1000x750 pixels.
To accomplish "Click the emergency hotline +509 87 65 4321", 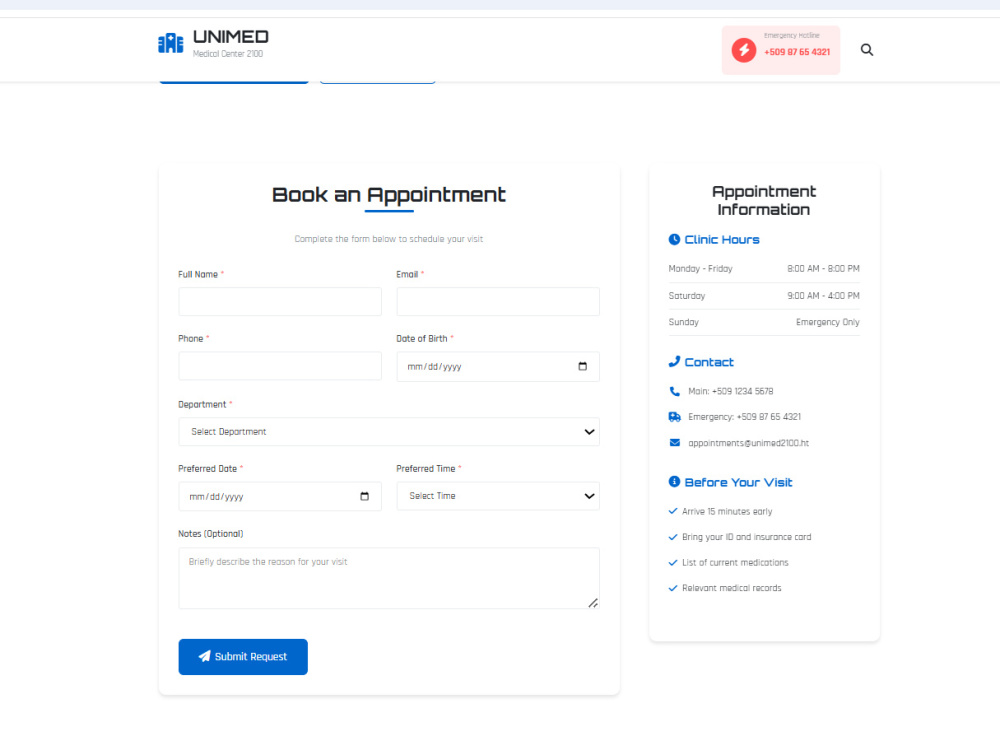I will 797,52.
